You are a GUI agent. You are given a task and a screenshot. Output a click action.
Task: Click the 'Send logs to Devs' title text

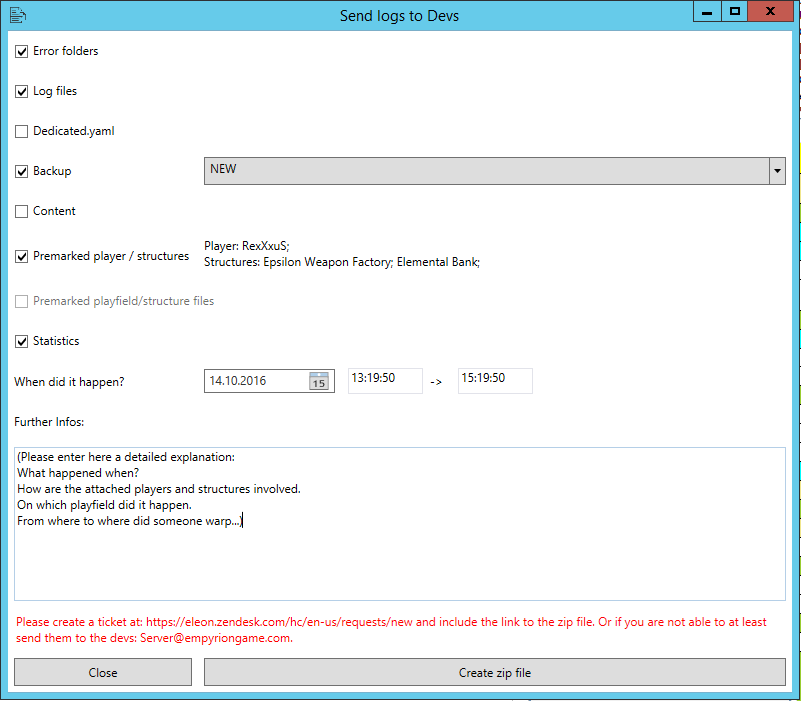pos(399,16)
